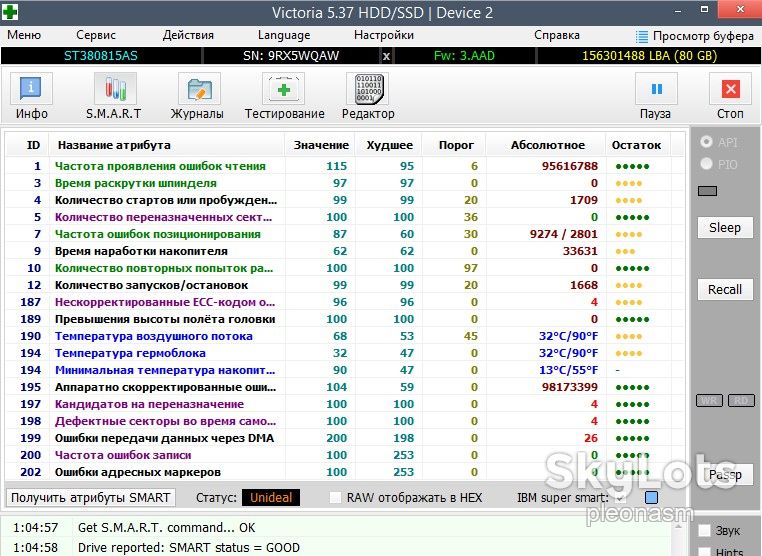
Task: Click absolute value 95616788
Action: [570, 166]
